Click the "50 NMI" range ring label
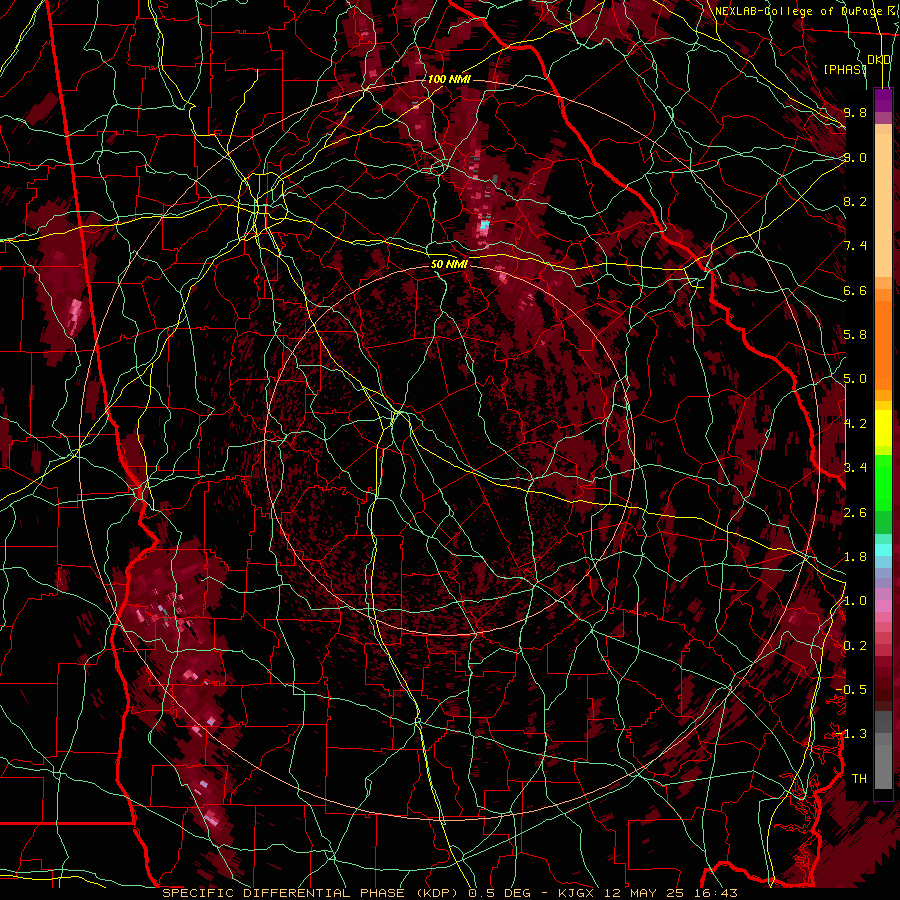900x900 pixels. 449,264
